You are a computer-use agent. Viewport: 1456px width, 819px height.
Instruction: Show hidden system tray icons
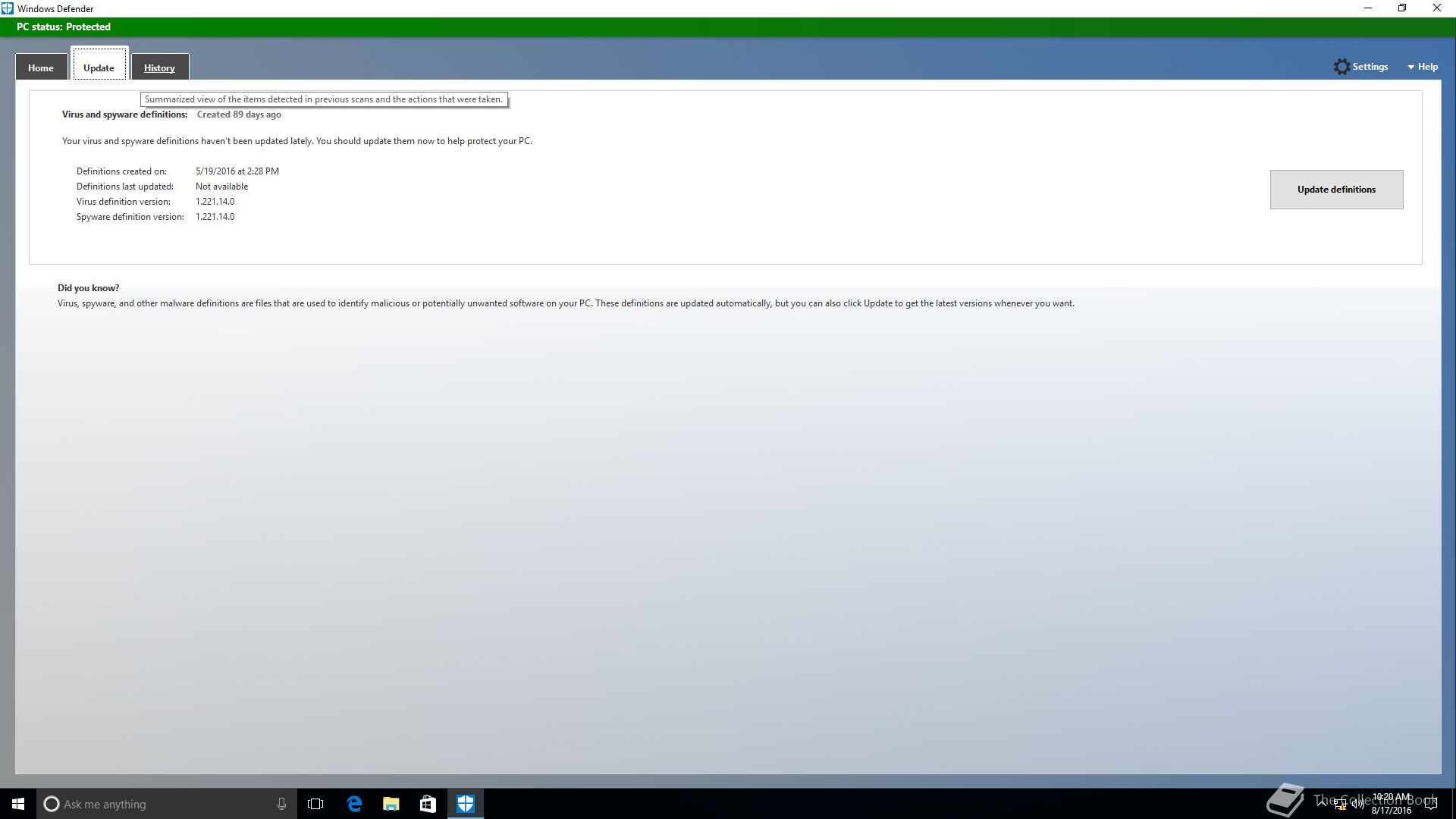coord(1321,804)
